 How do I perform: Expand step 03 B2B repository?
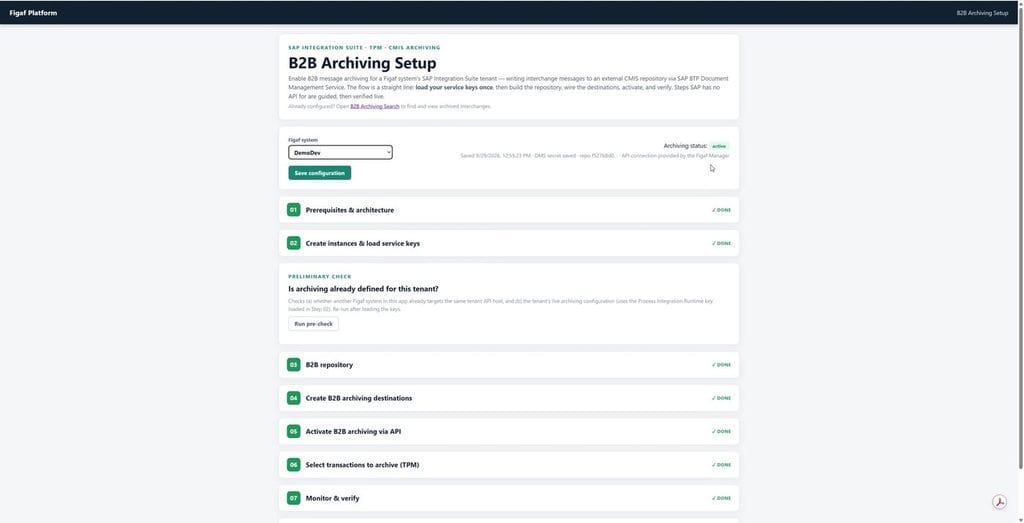(x=509, y=365)
